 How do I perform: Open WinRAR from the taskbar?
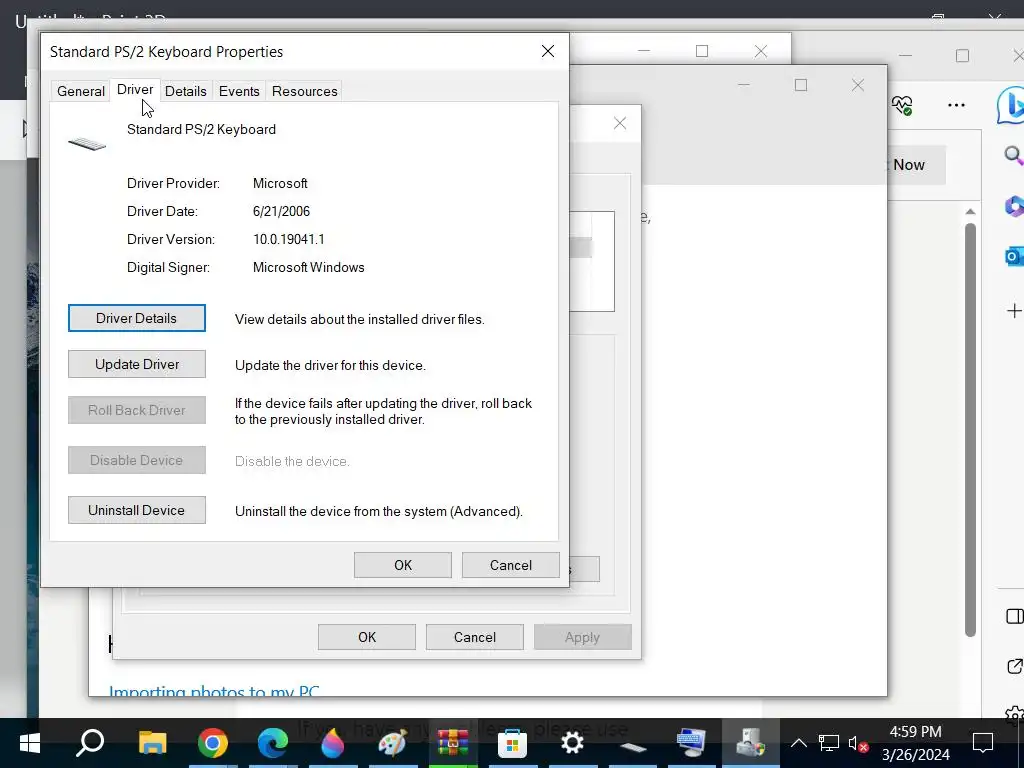coord(453,743)
